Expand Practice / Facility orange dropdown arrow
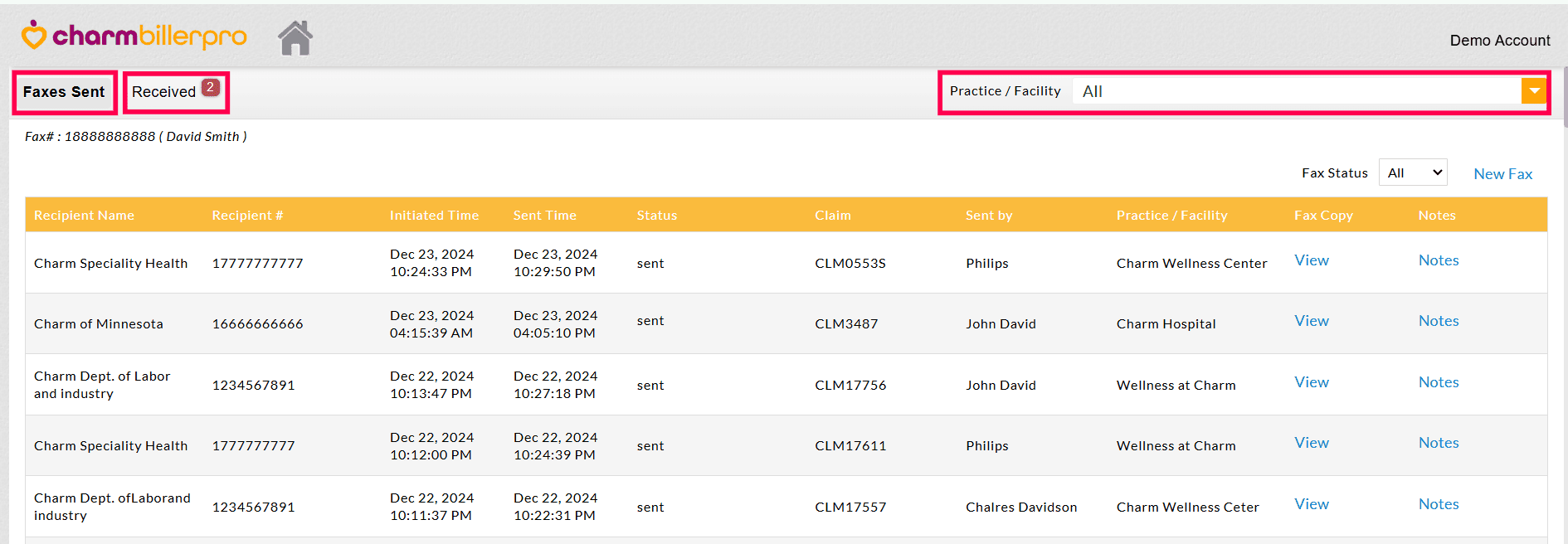 click(x=1533, y=91)
